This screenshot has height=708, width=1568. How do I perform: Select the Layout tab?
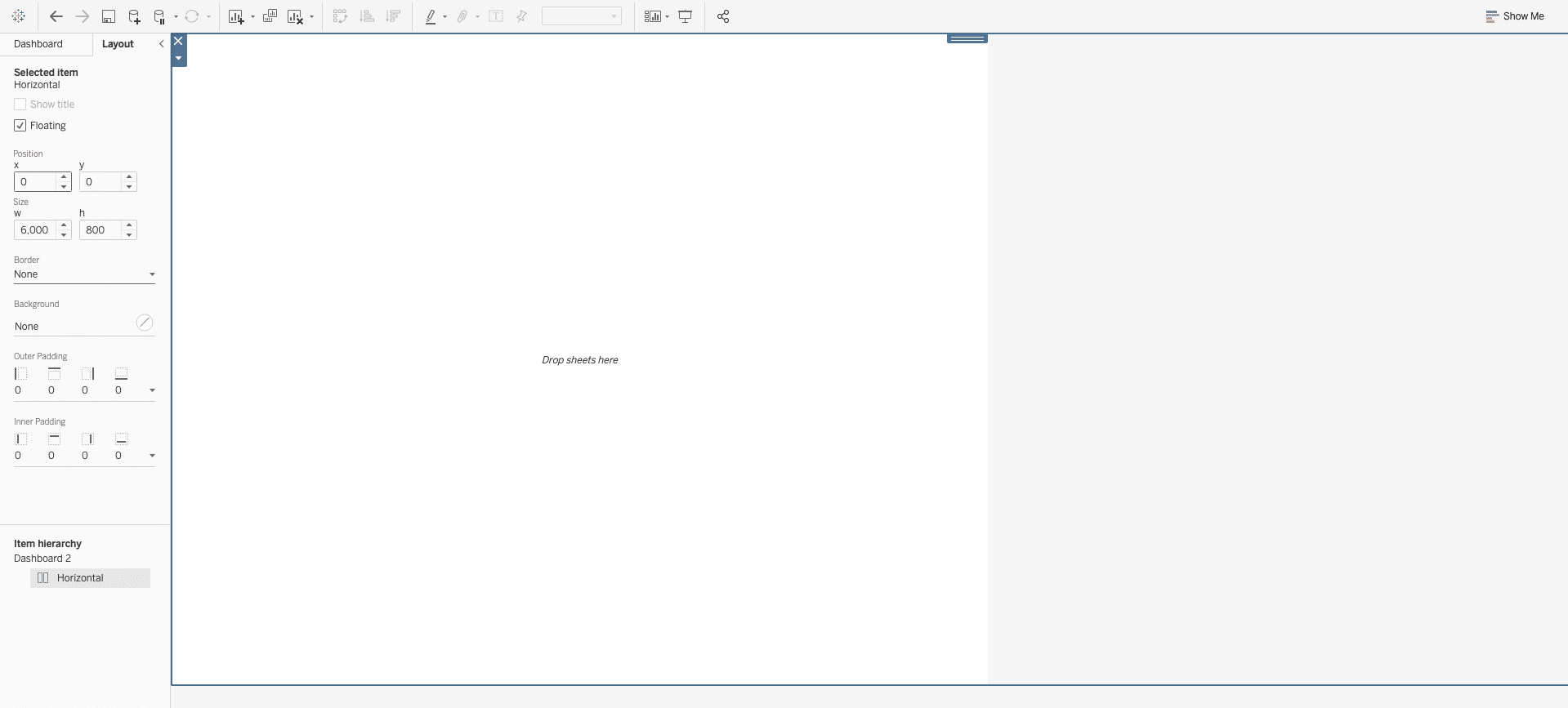(118, 44)
